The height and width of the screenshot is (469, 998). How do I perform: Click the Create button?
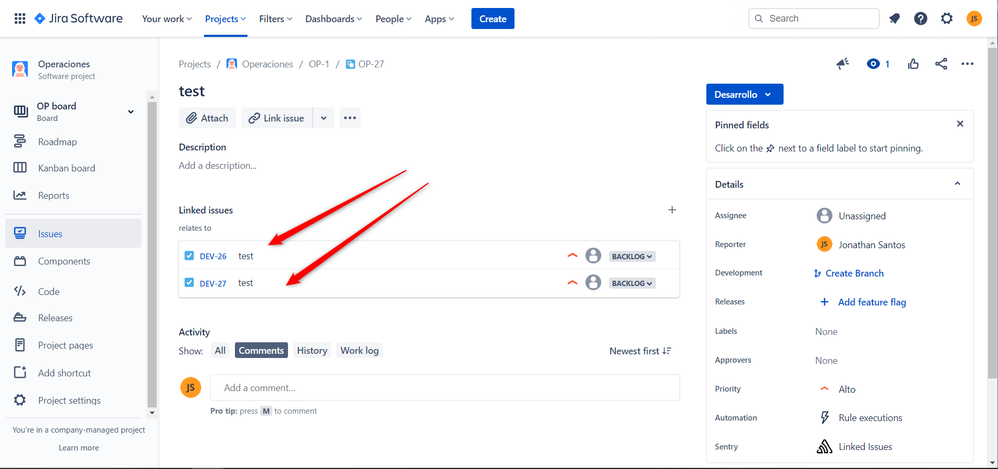click(493, 18)
